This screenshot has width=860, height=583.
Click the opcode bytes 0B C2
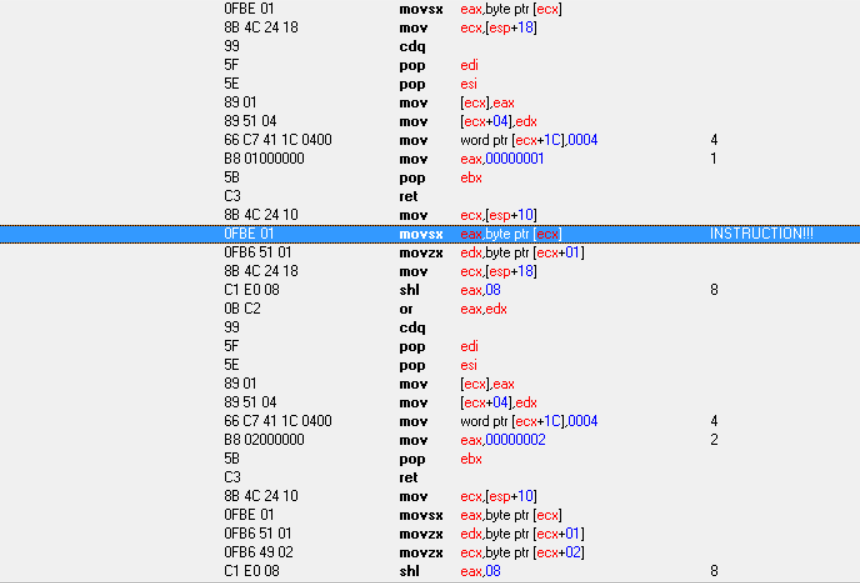coord(242,309)
